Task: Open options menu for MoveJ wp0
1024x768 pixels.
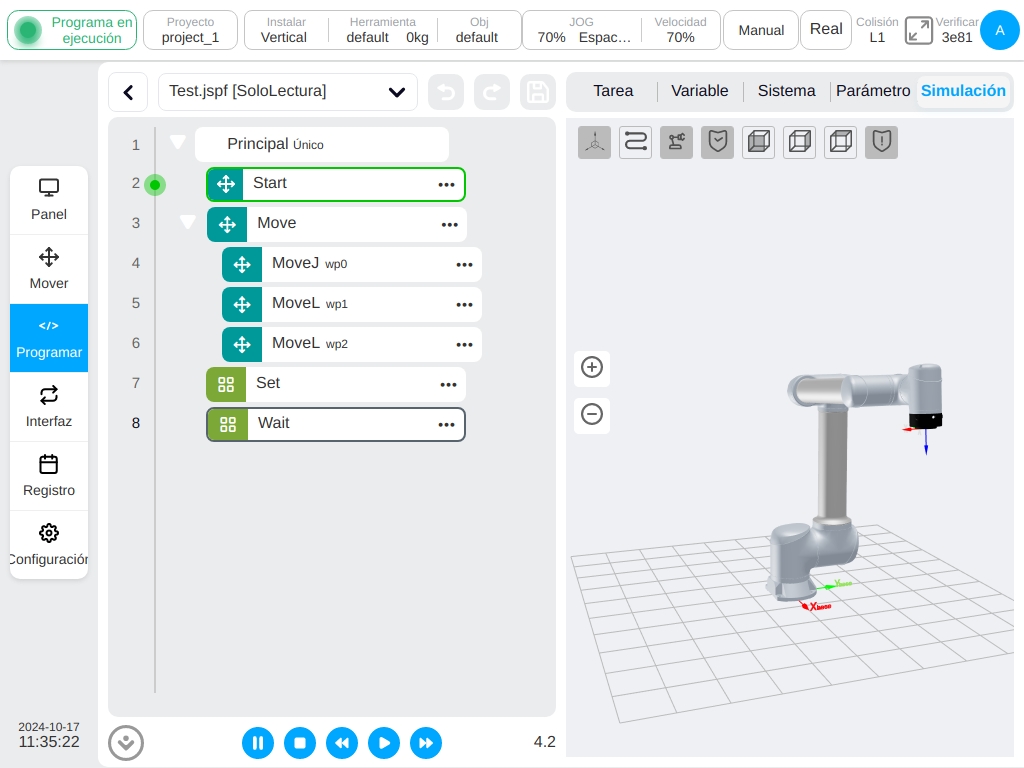Action: 464,264
